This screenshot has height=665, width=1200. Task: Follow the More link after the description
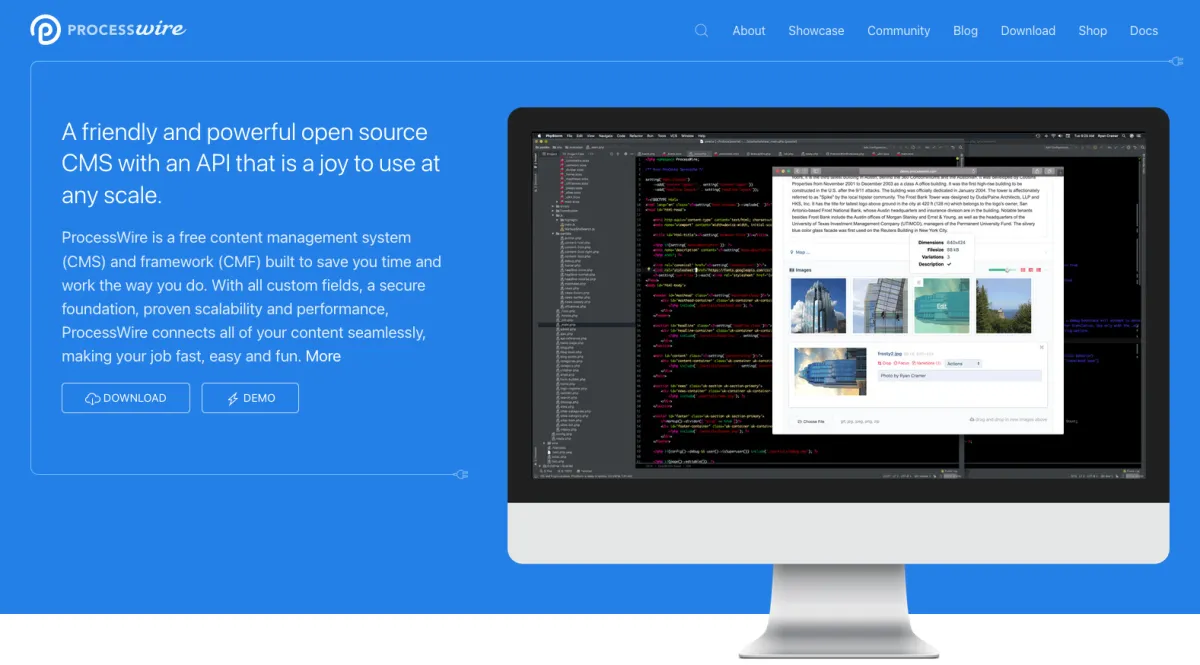coord(323,357)
